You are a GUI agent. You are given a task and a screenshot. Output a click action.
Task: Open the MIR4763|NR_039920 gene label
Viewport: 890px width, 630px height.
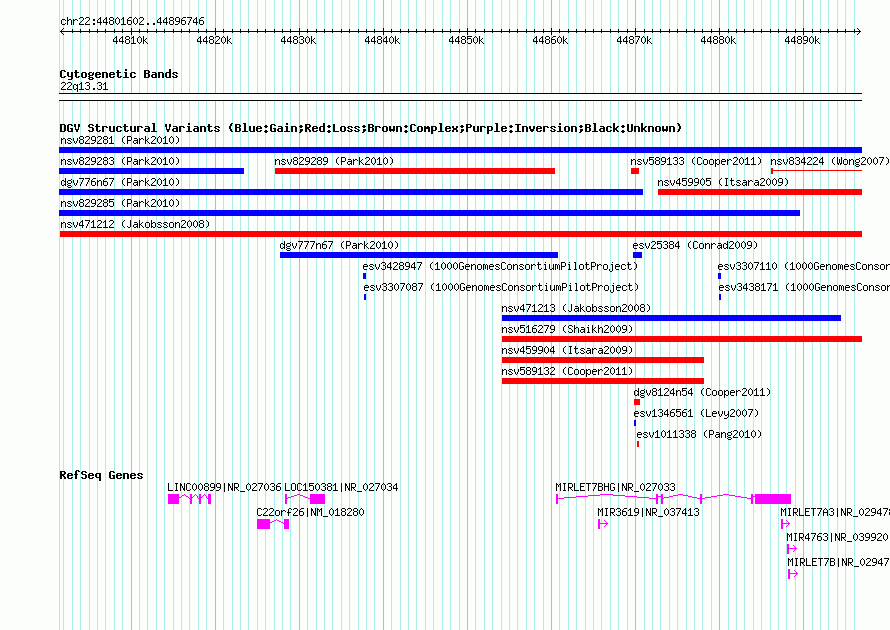pyautogui.click(x=837, y=537)
